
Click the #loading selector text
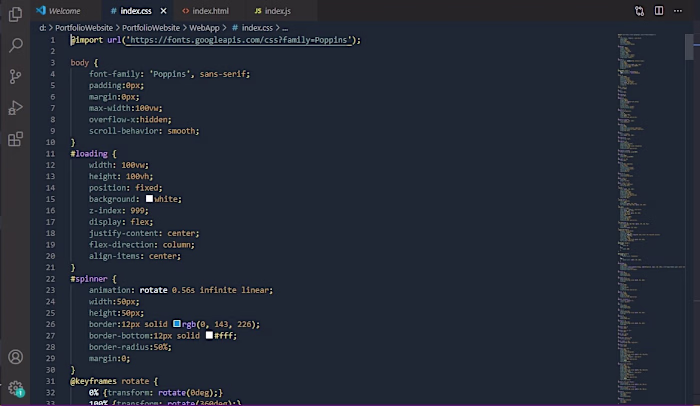point(89,154)
